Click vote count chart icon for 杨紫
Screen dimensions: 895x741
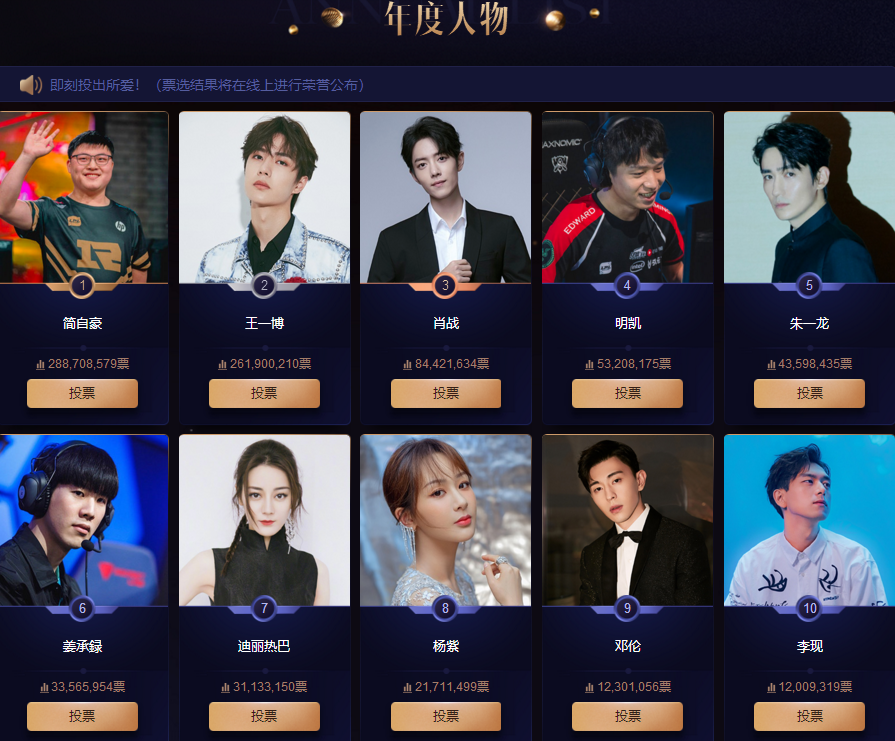pos(408,687)
